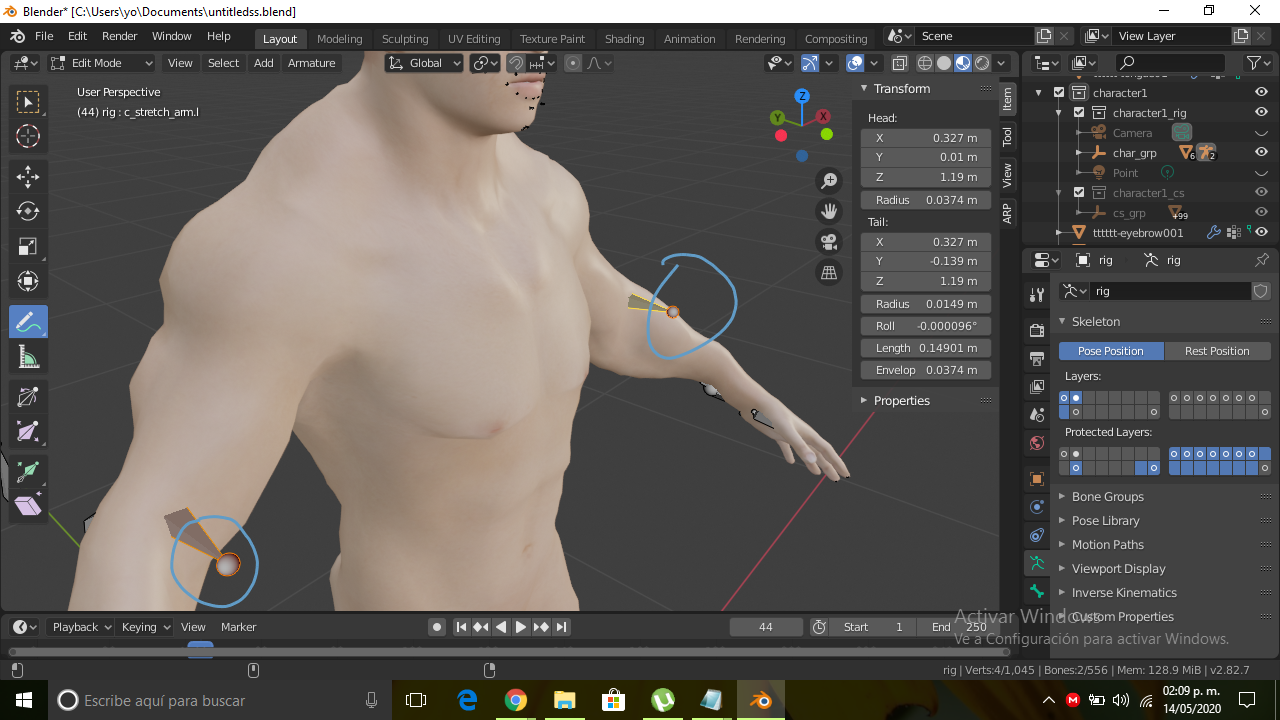The height and width of the screenshot is (720, 1280).
Task: Click the Length value slider field
Action: click(926, 348)
